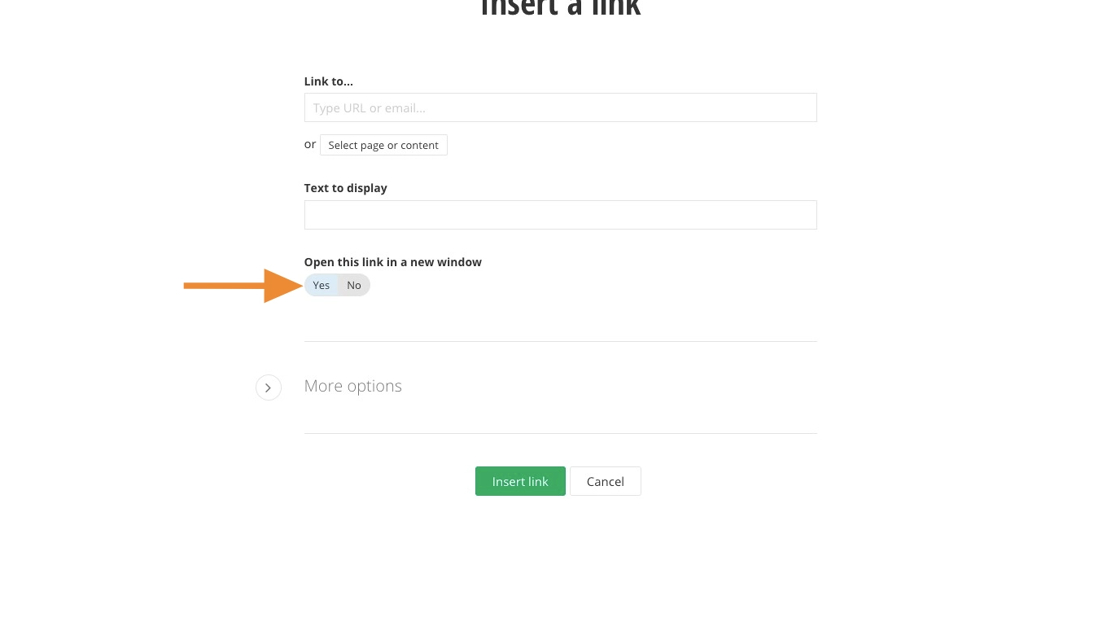
Task: Focus the Link to URL field
Action: click(560, 108)
